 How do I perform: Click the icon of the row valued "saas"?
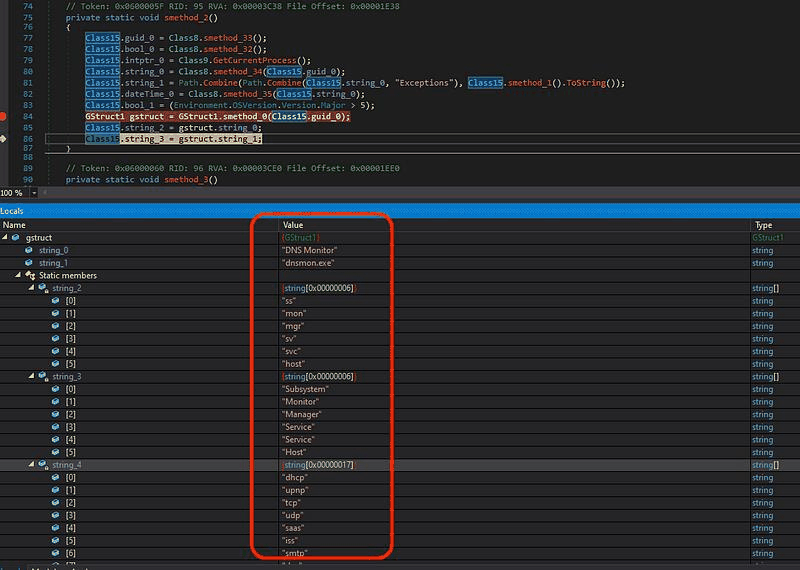[x=56, y=528]
